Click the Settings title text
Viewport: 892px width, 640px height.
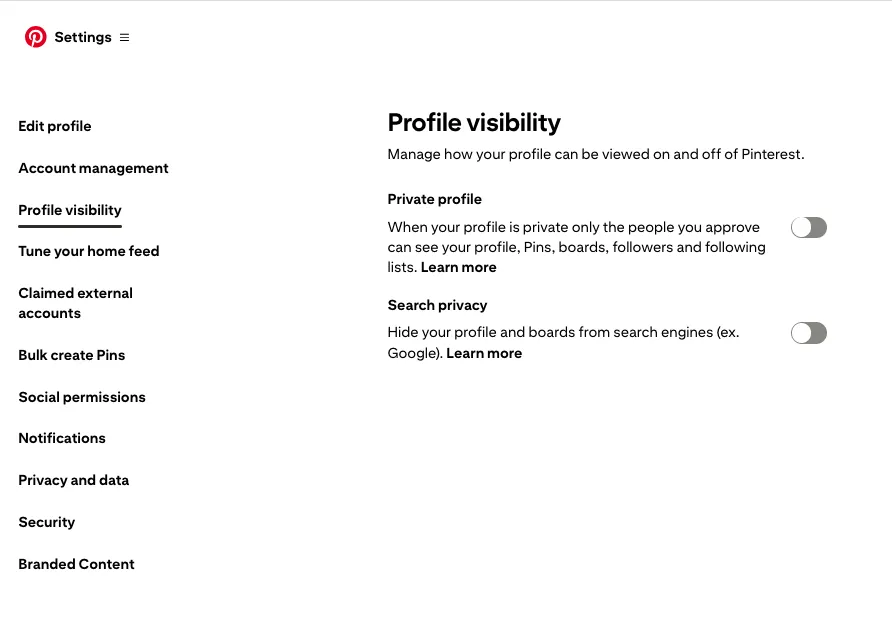[83, 37]
